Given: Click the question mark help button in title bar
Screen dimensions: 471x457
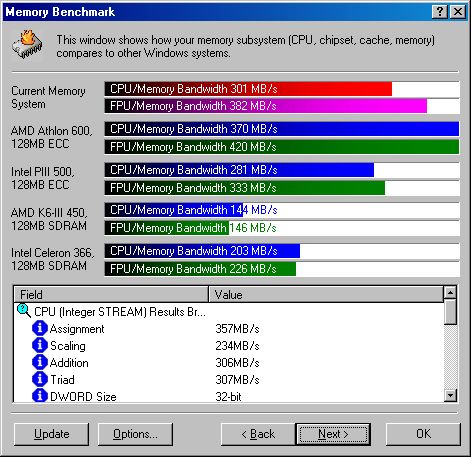Looking at the screenshot, I should (x=439, y=12).
